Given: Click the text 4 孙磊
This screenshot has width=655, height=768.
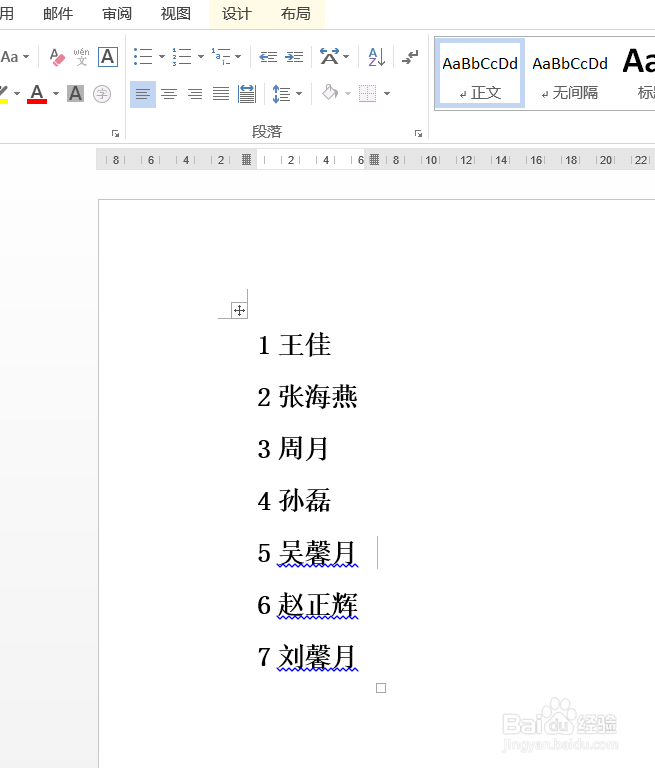Looking at the screenshot, I should (294, 501).
